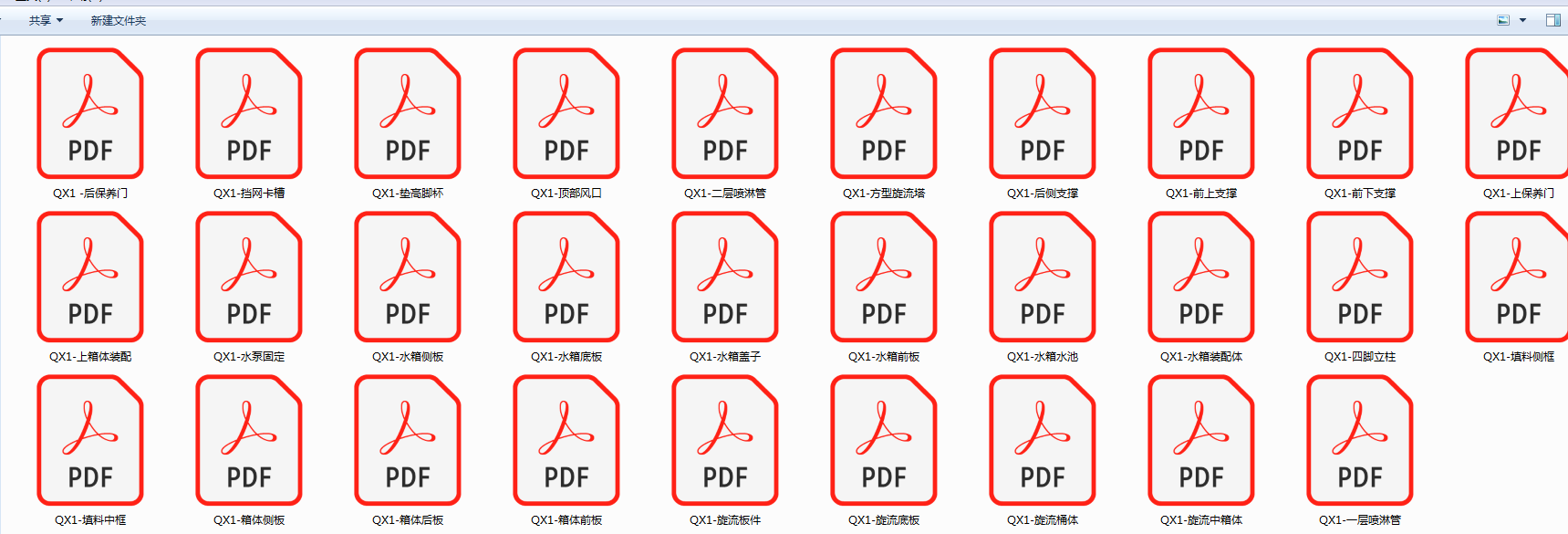Click the QX1-箱体后板 PDF icon

pyautogui.click(x=408, y=440)
